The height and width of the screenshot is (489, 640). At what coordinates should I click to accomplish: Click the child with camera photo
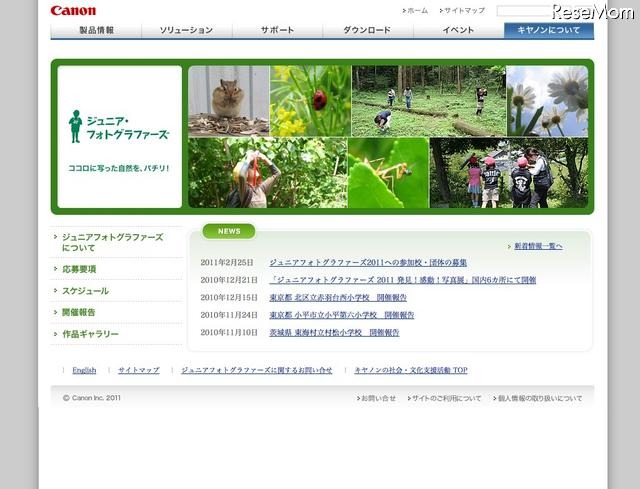click(268, 173)
